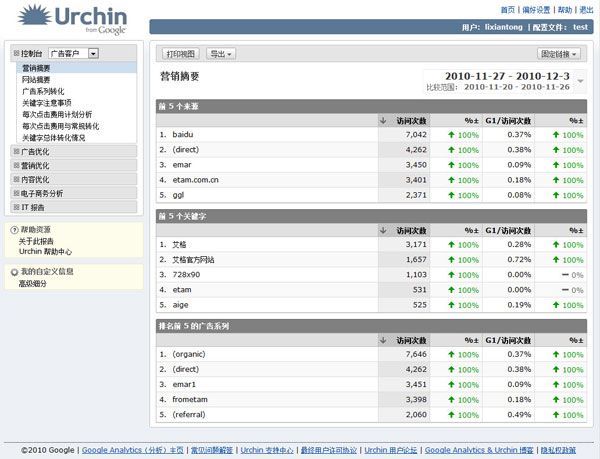Click the 帮助资源 question mark icon

pyautogui.click(x=14, y=230)
